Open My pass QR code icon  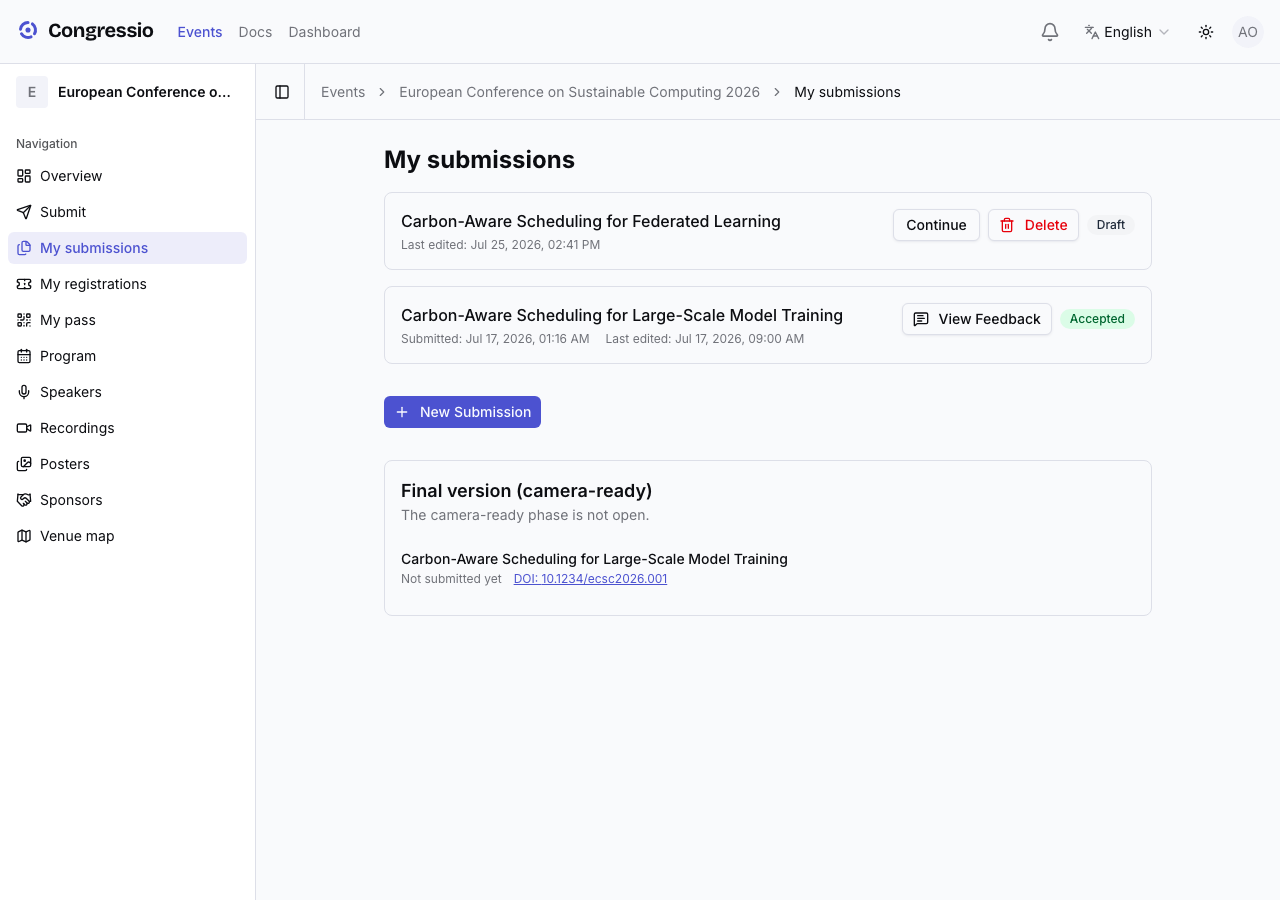point(24,320)
